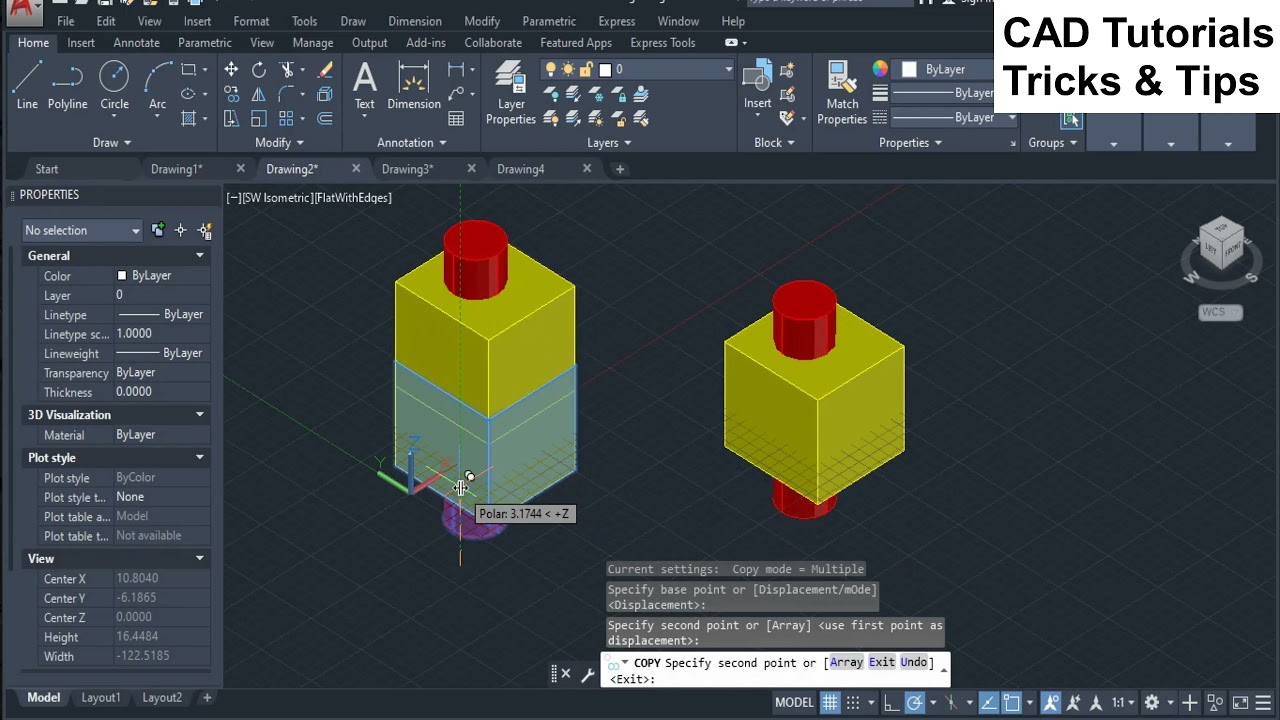Toggle PICKADD mode in Properties palette
1280x720 pixels.
point(158,230)
